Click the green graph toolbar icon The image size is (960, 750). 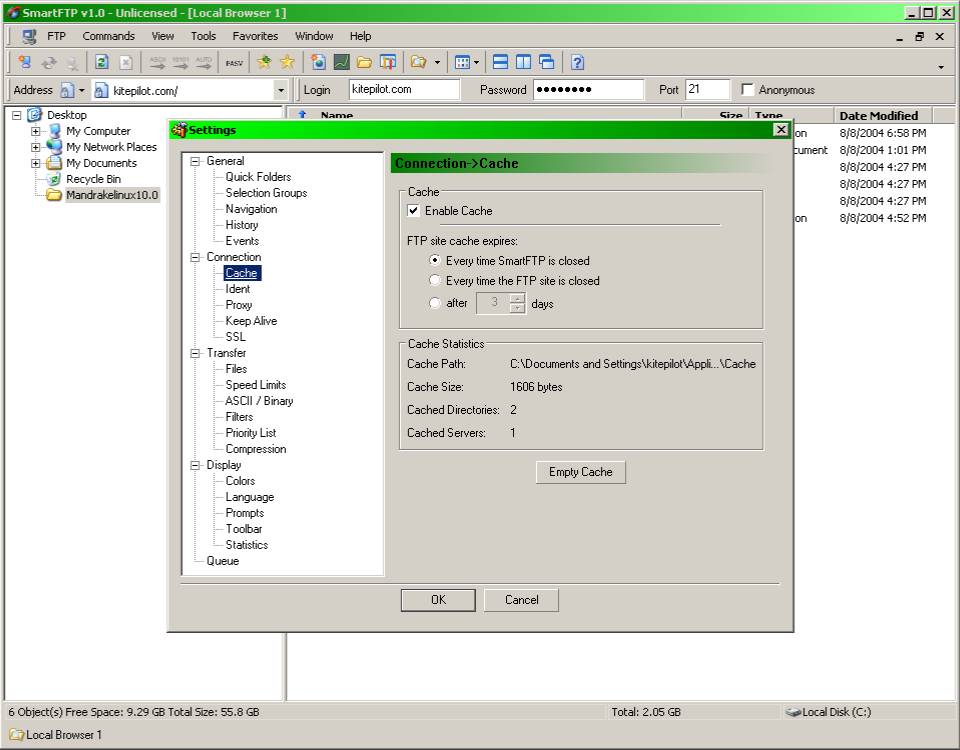pos(341,62)
